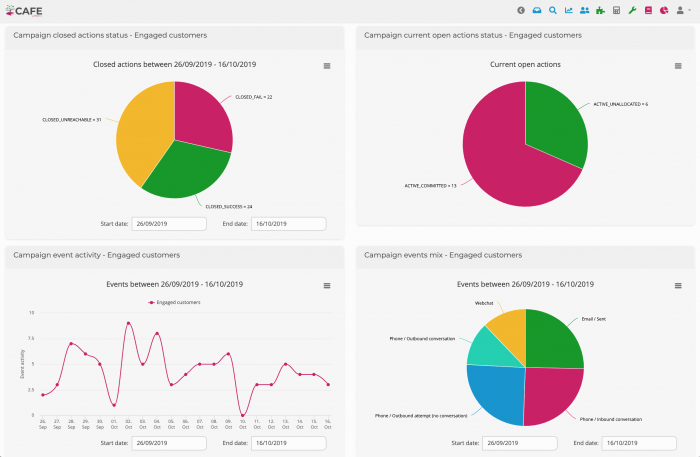Open the blue users group icon
Screen dimensions: 700x457
point(584,10)
